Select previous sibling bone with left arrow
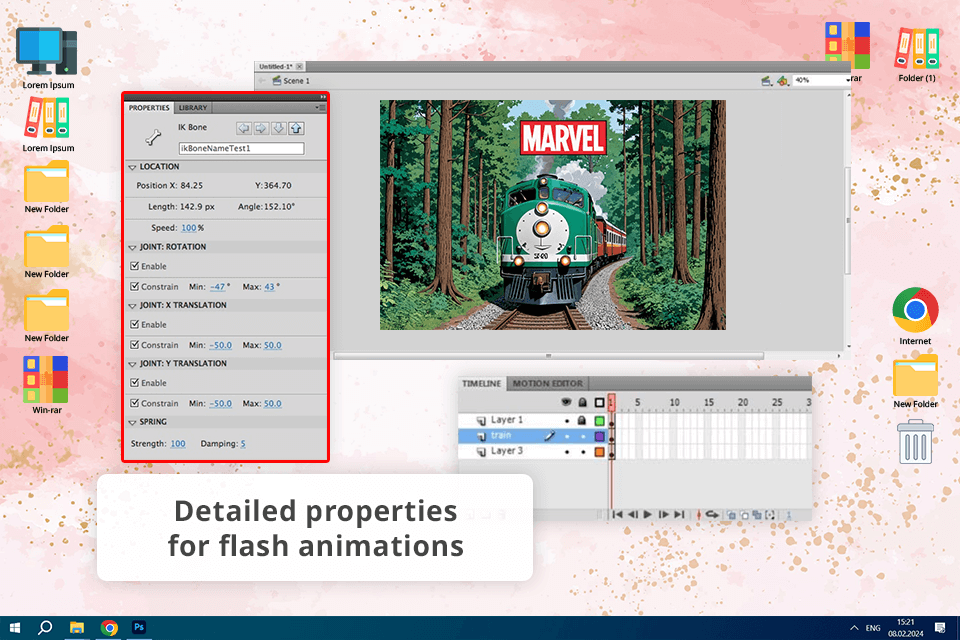 [x=244, y=128]
